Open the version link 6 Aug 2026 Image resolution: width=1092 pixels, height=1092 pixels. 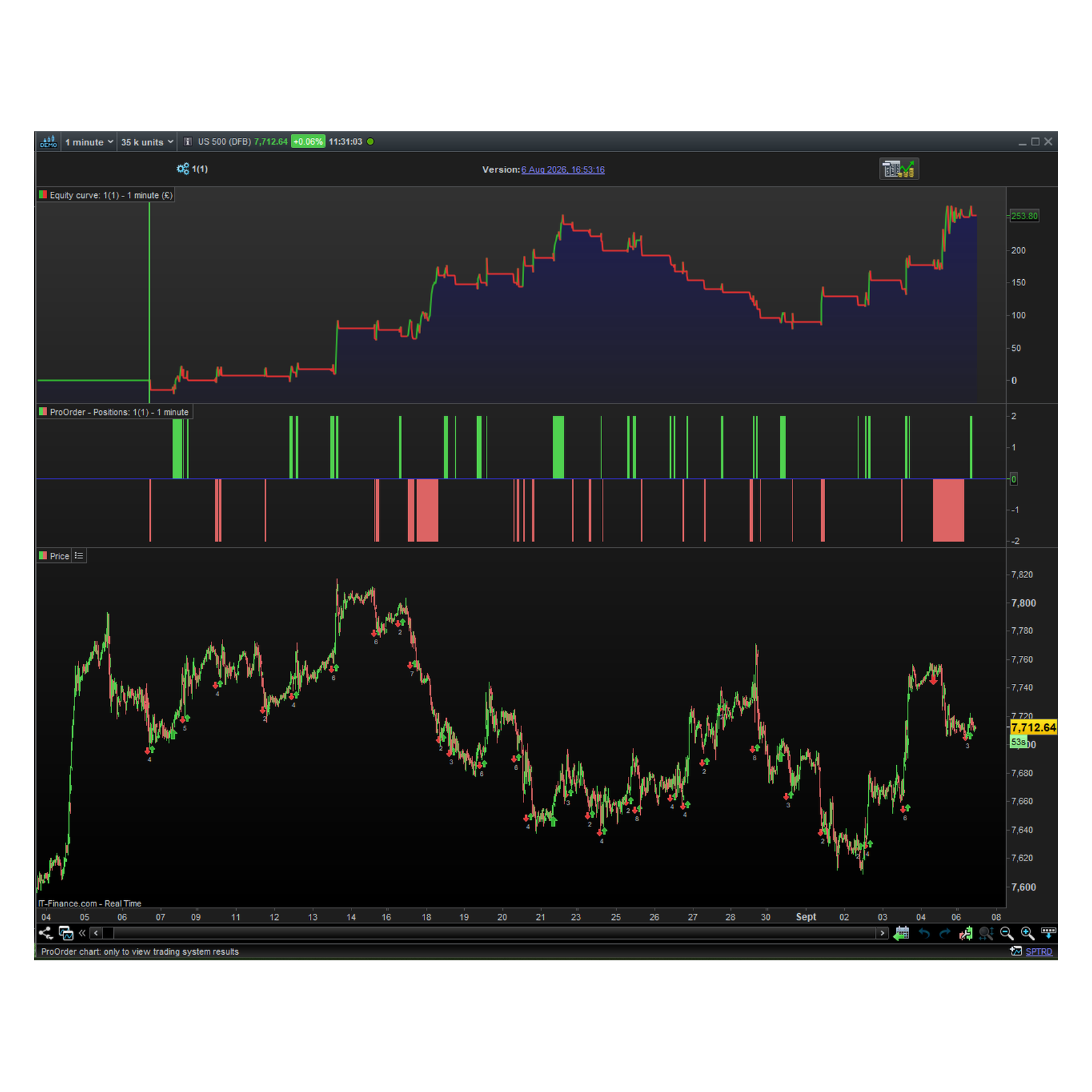[563, 170]
